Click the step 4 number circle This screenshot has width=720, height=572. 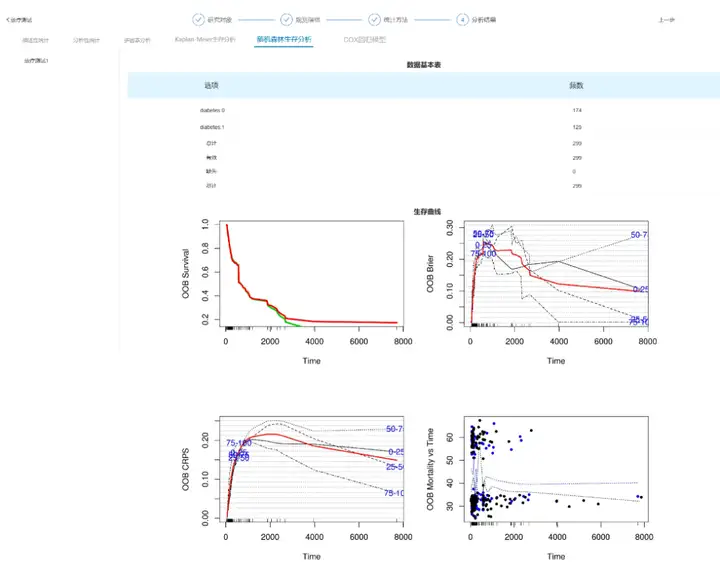[462, 20]
